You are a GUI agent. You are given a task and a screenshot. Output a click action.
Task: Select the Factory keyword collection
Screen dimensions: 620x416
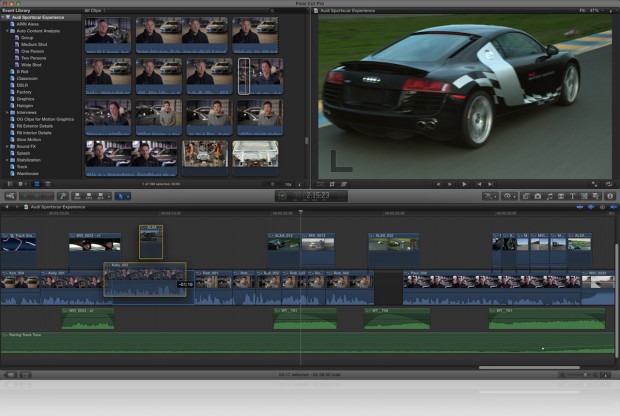[24, 92]
